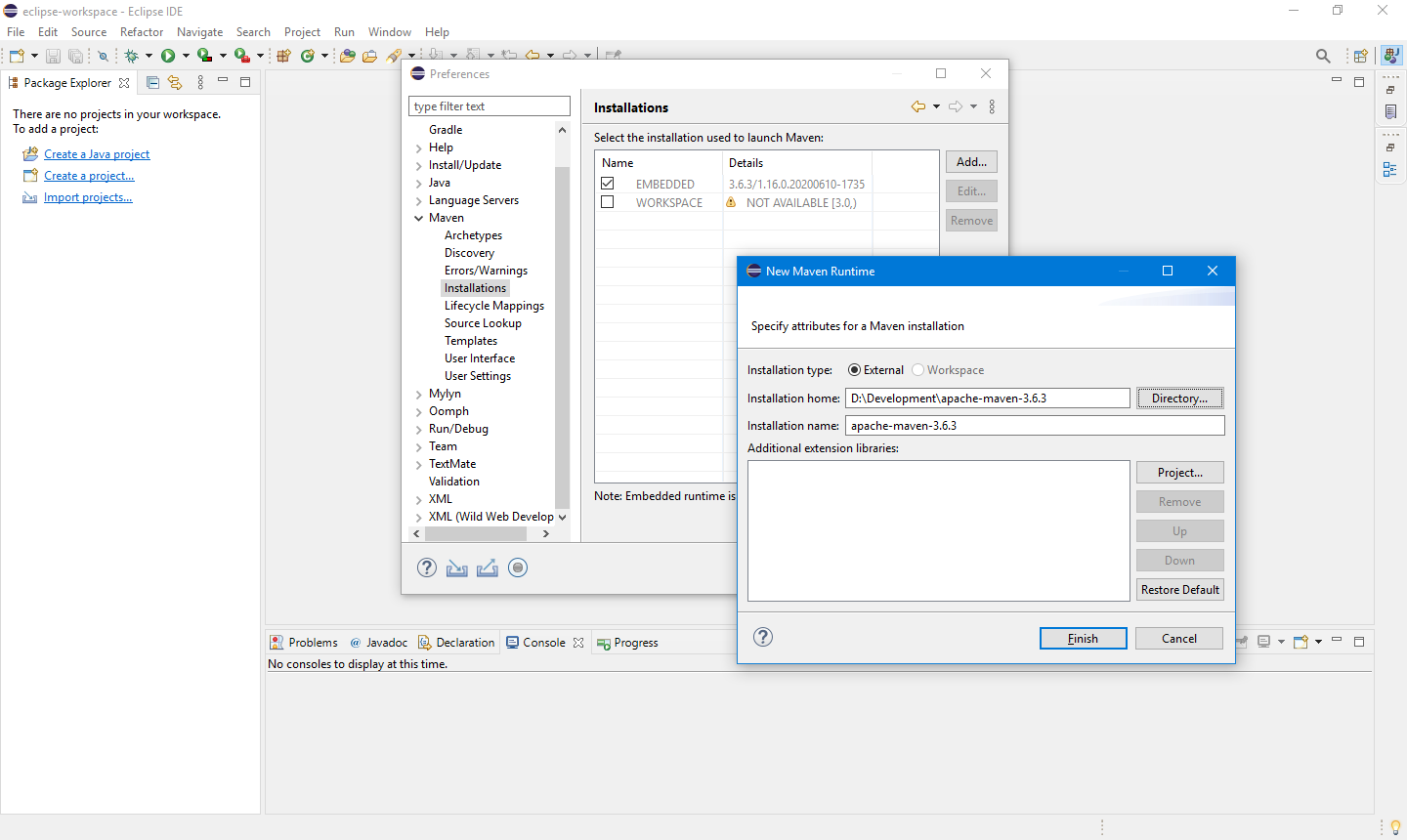Click the Open Perspective icon
Screen dimensions: 1407x840
(x=1360, y=56)
